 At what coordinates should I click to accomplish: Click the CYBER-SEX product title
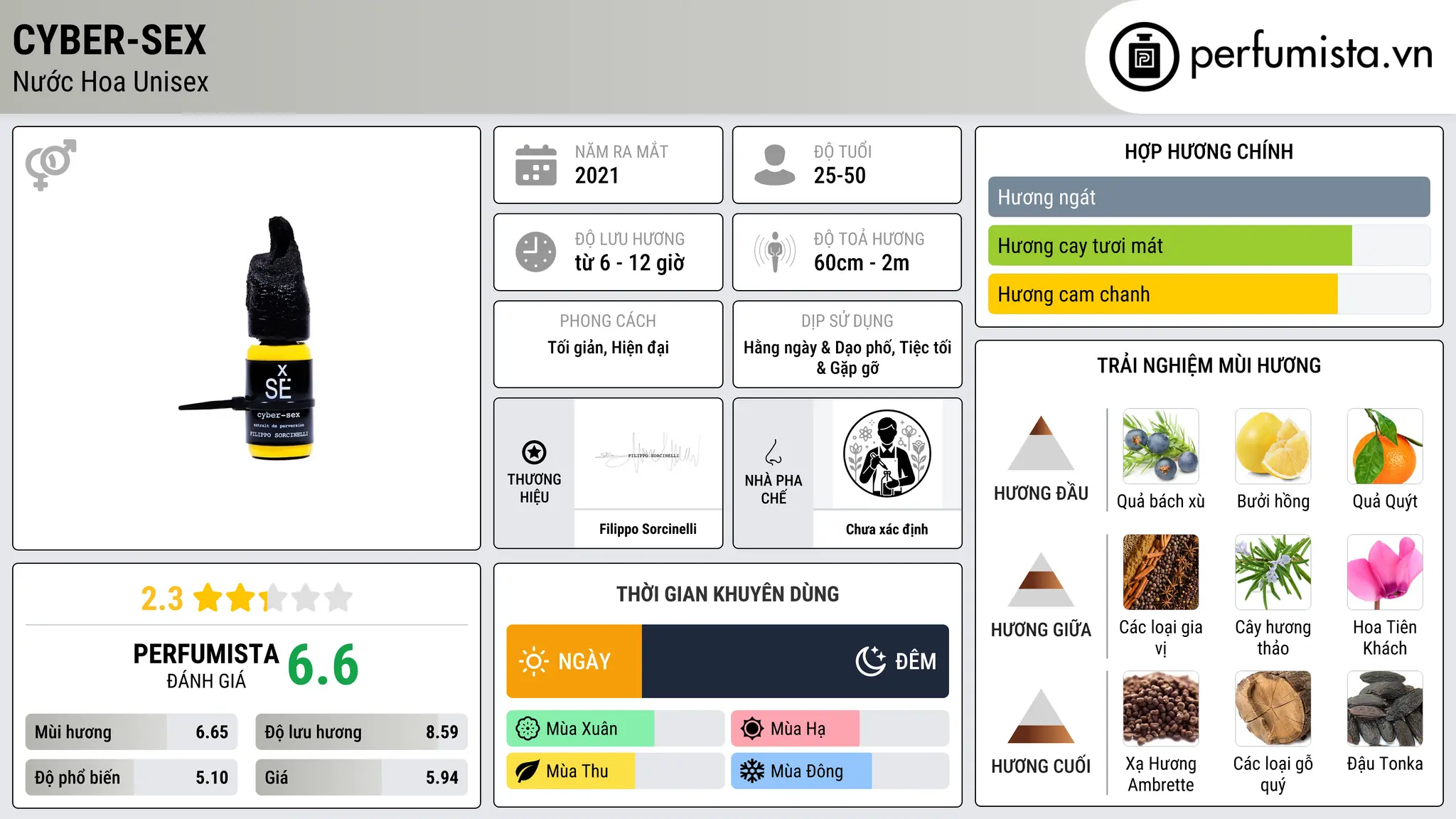tap(109, 40)
